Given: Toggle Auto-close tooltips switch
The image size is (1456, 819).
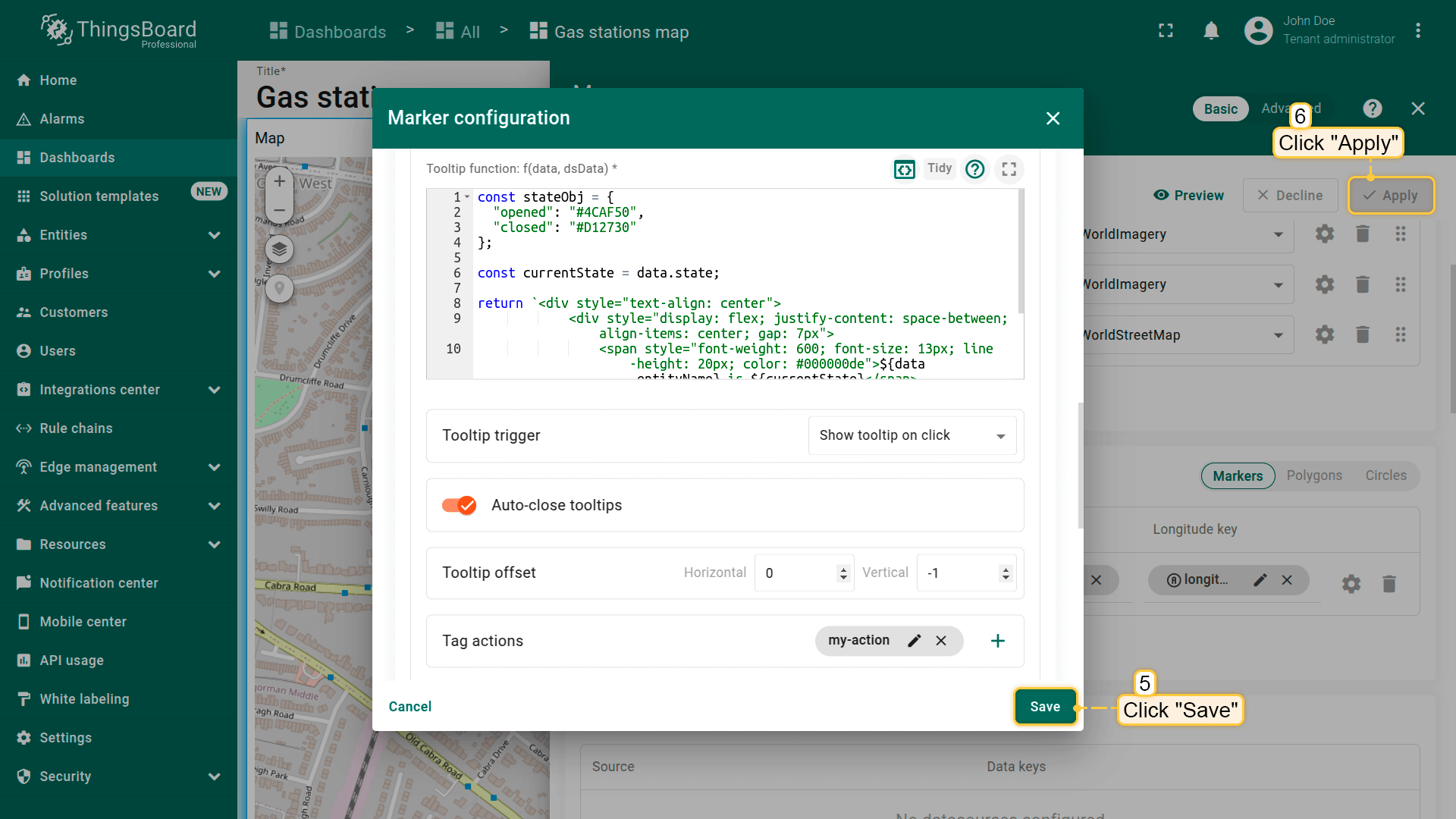Looking at the screenshot, I should (x=459, y=505).
